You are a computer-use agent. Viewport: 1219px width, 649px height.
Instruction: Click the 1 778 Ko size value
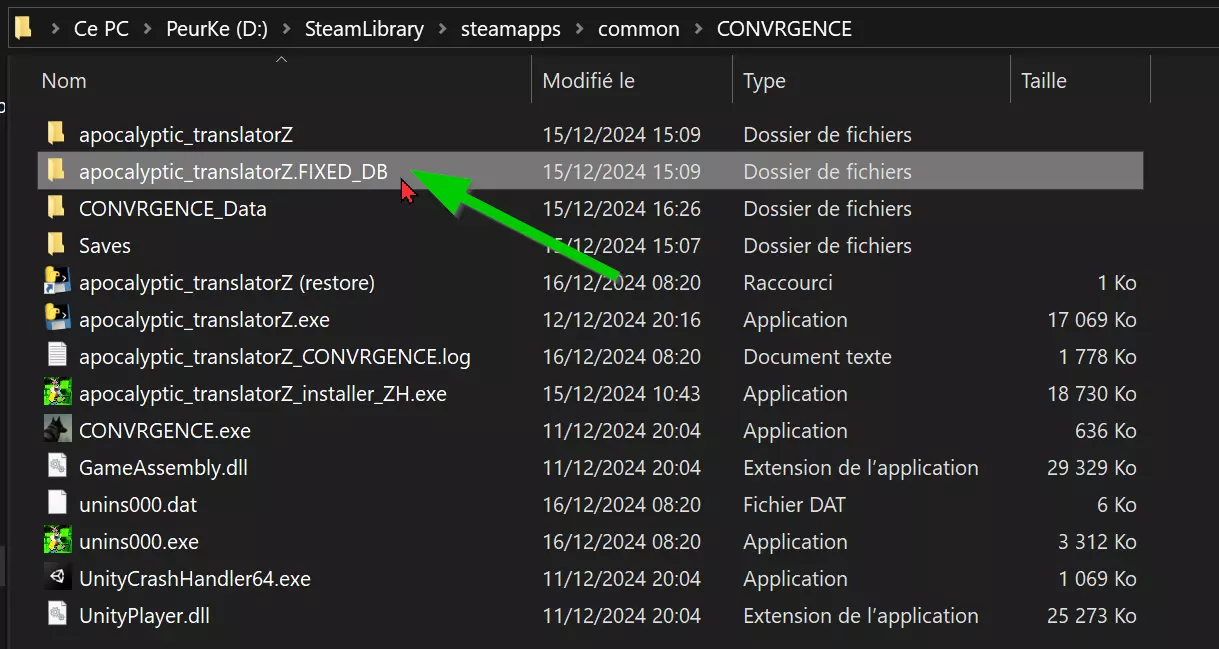pos(1097,357)
